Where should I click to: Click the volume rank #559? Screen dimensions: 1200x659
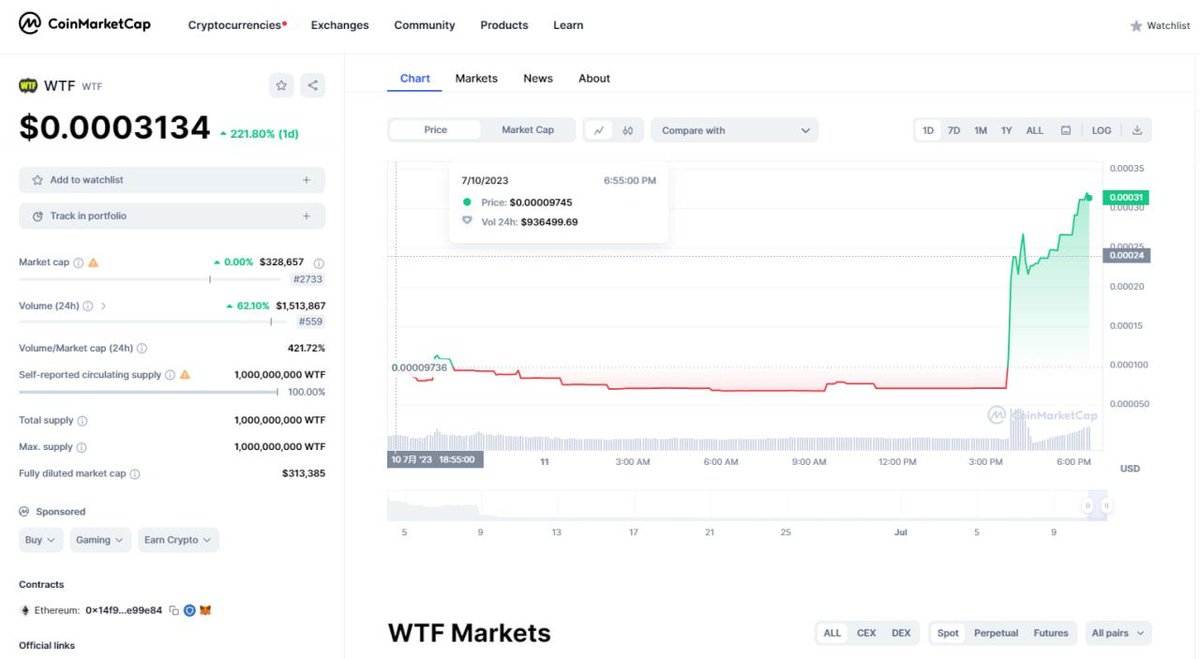(x=311, y=322)
